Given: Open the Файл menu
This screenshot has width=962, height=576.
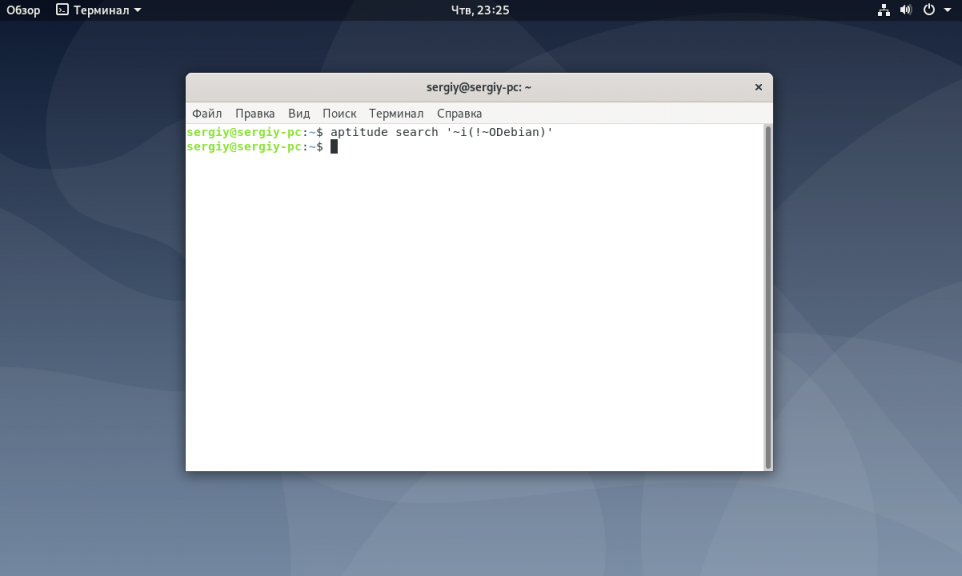Looking at the screenshot, I should click(x=207, y=114).
